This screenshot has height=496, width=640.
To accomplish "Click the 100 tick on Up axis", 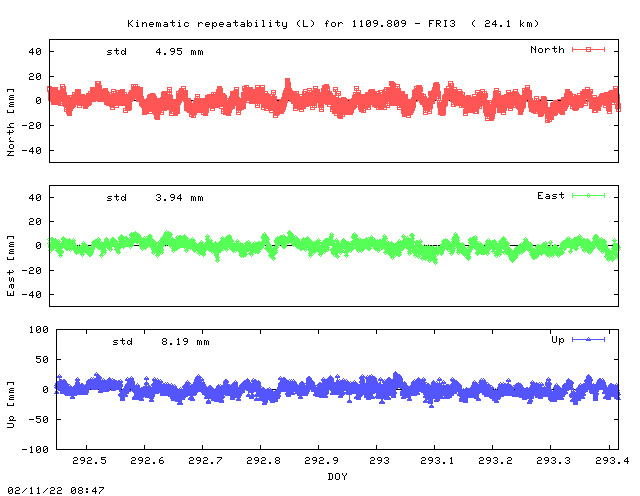I will [39, 329].
